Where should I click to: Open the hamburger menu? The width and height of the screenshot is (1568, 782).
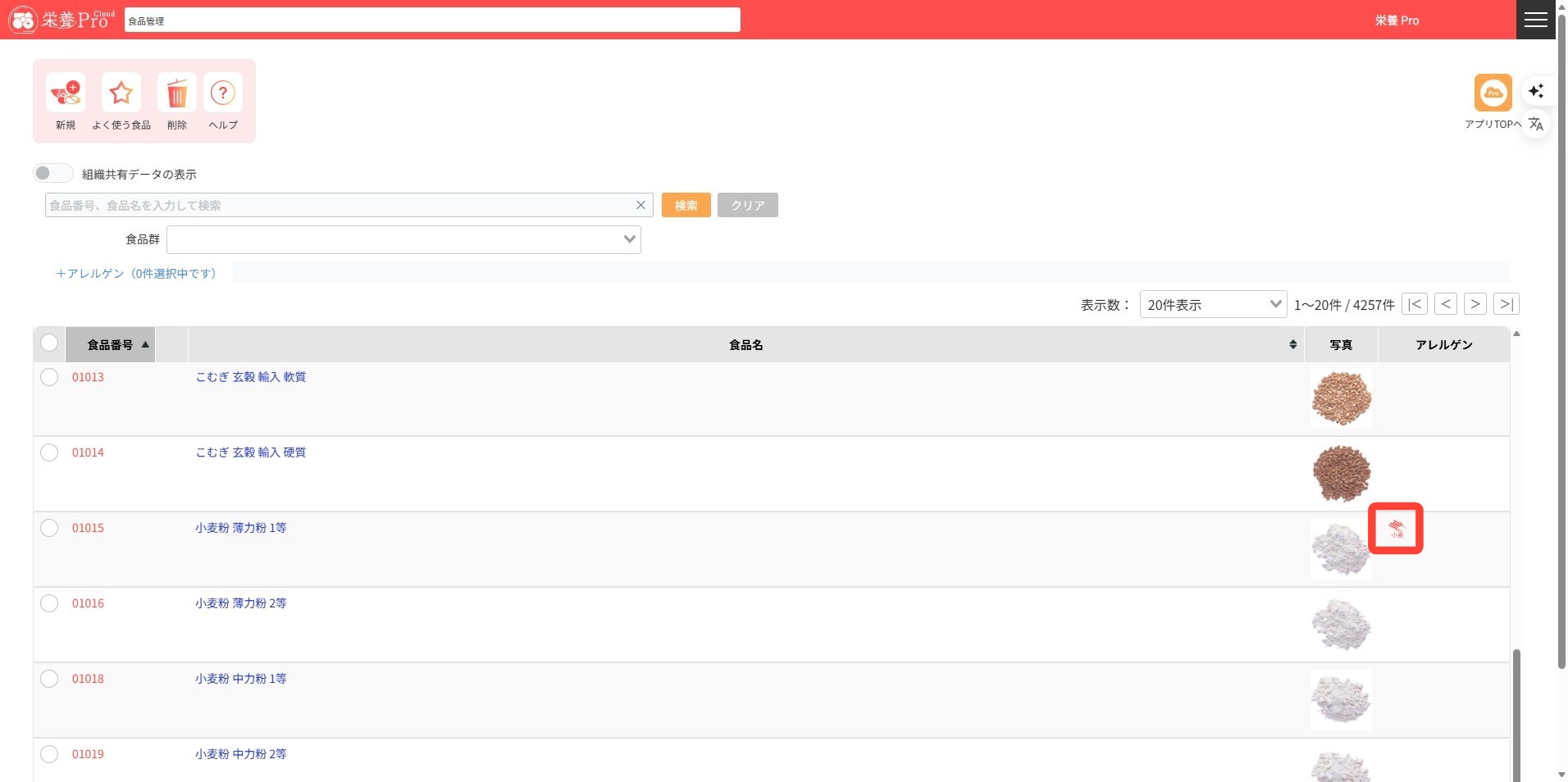pyautogui.click(x=1535, y=20)
